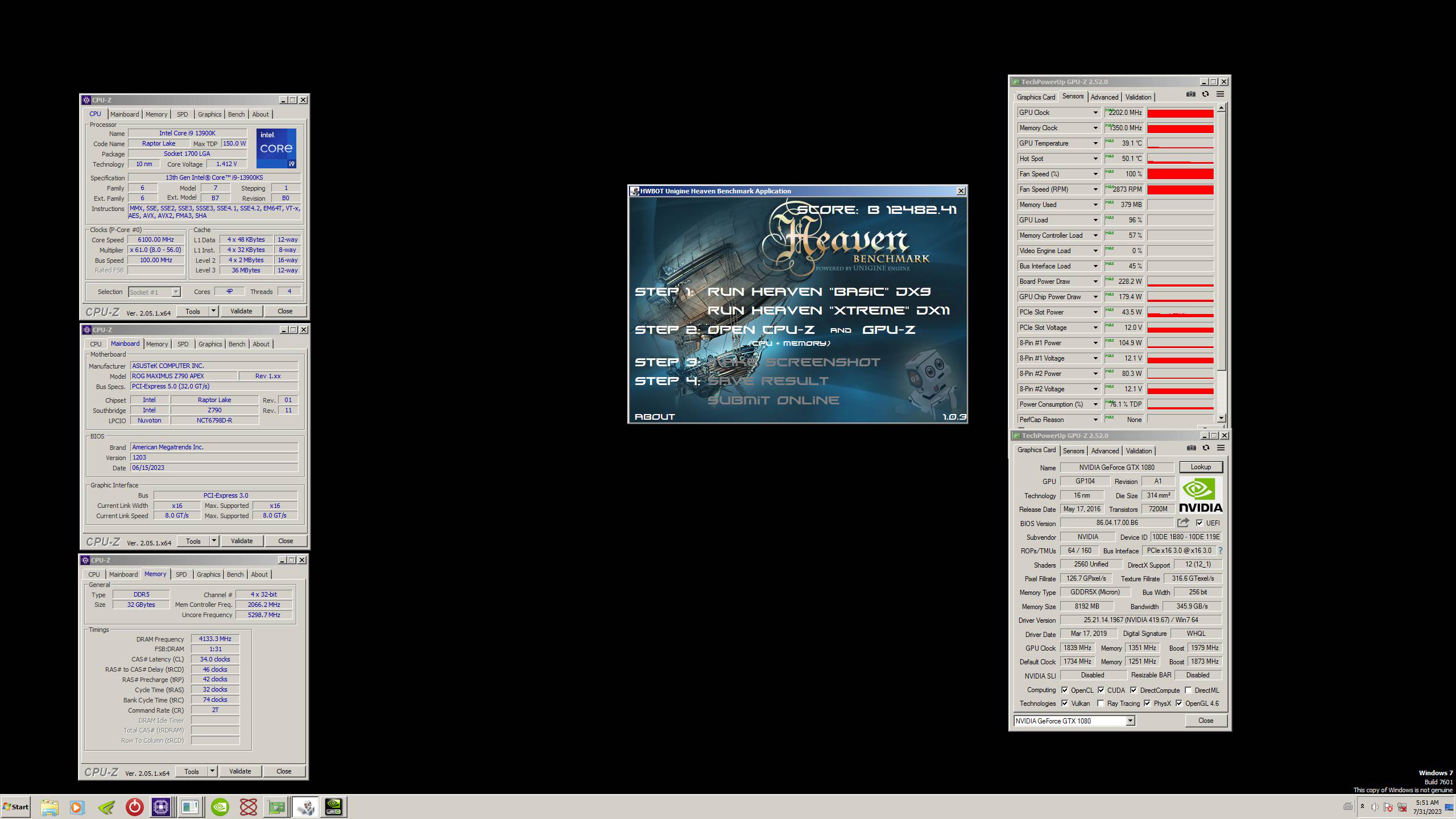Launch Windows Media Player taskbar icon
The width and height of the screenshot is (1456, 819).
click(77, 806)
